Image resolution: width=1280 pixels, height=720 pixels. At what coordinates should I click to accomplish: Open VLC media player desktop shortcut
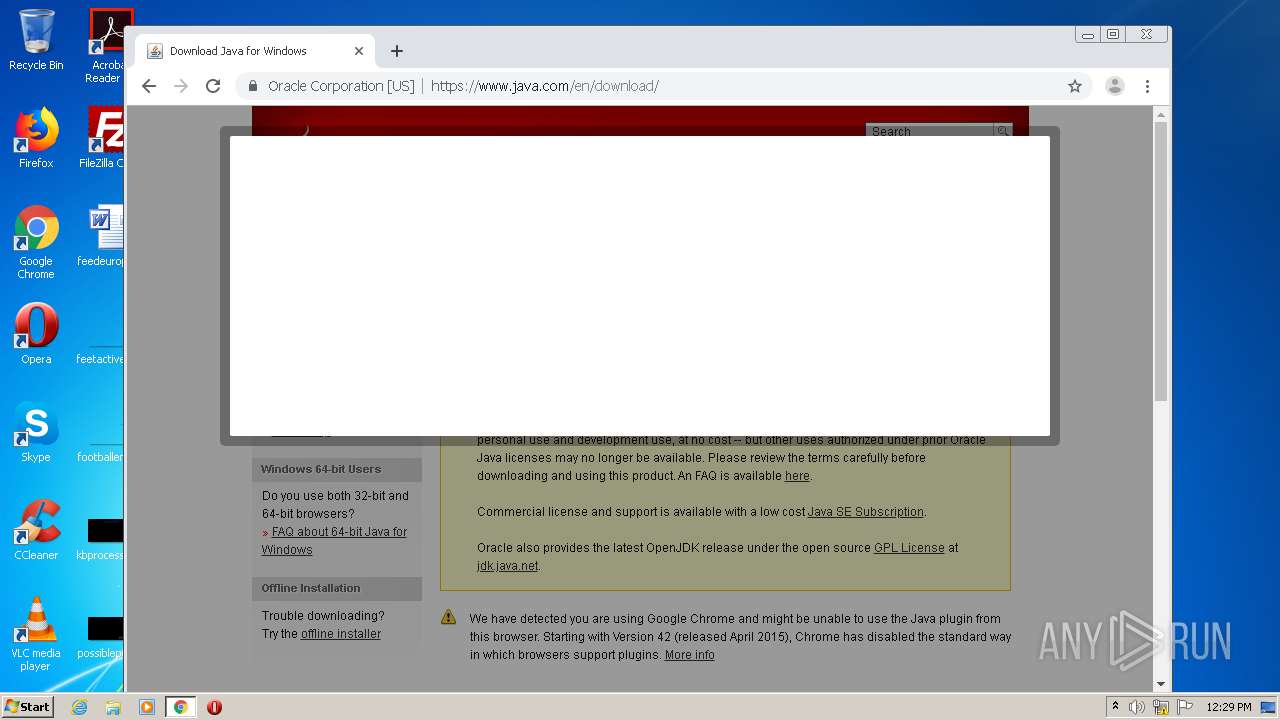click(x=36, y=634)
